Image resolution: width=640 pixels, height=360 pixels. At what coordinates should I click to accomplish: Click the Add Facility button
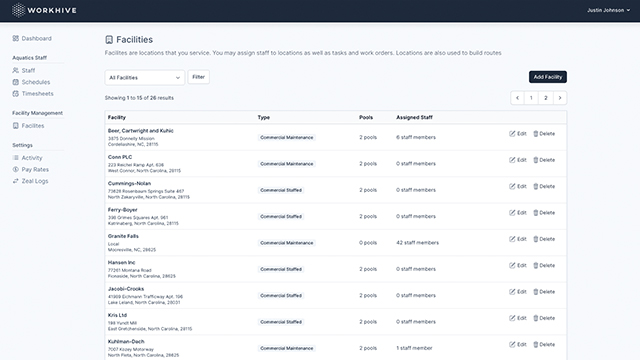click(548, 77)
